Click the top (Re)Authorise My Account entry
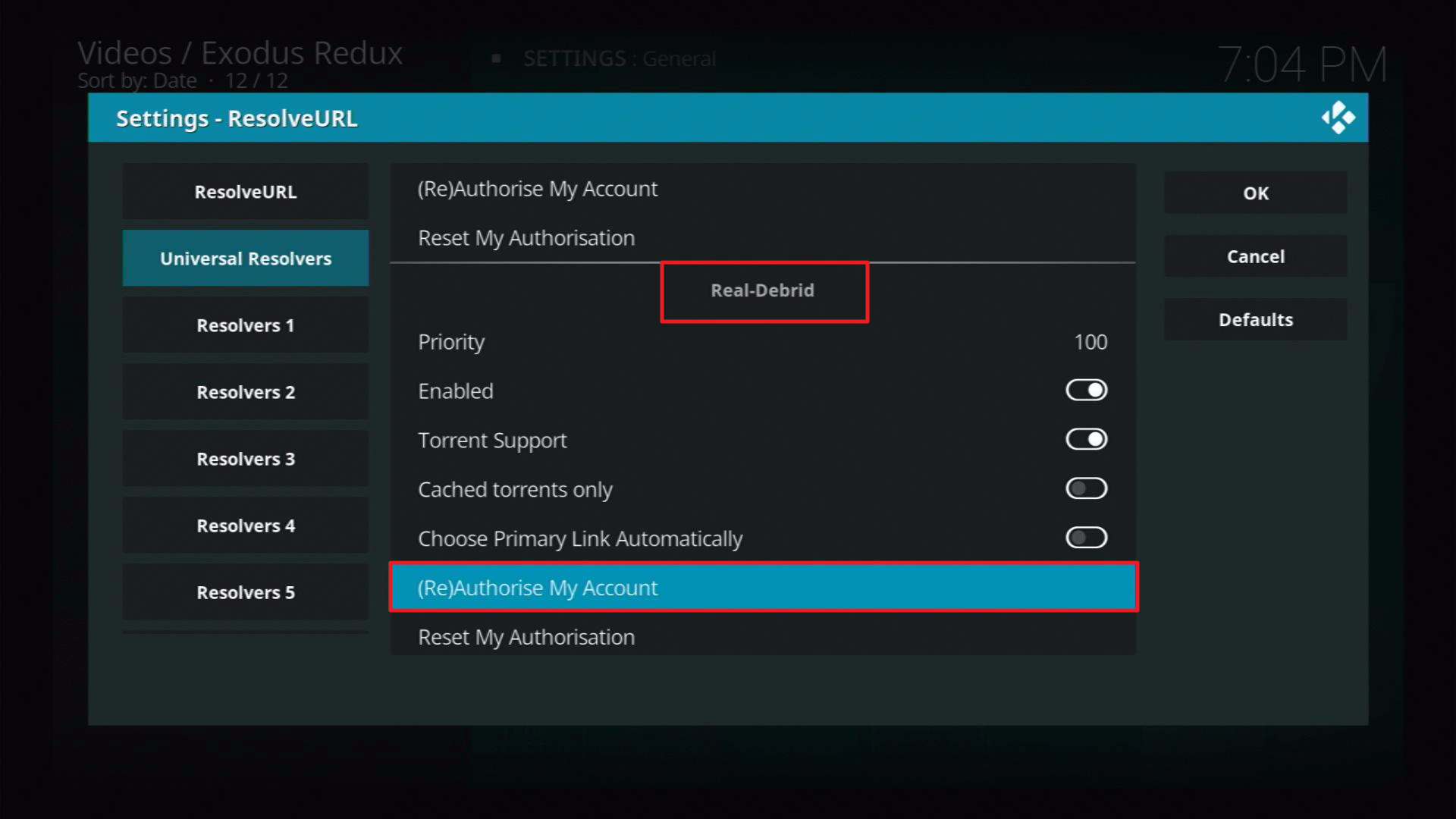1456x819 pixels. [x=763, y=189]
